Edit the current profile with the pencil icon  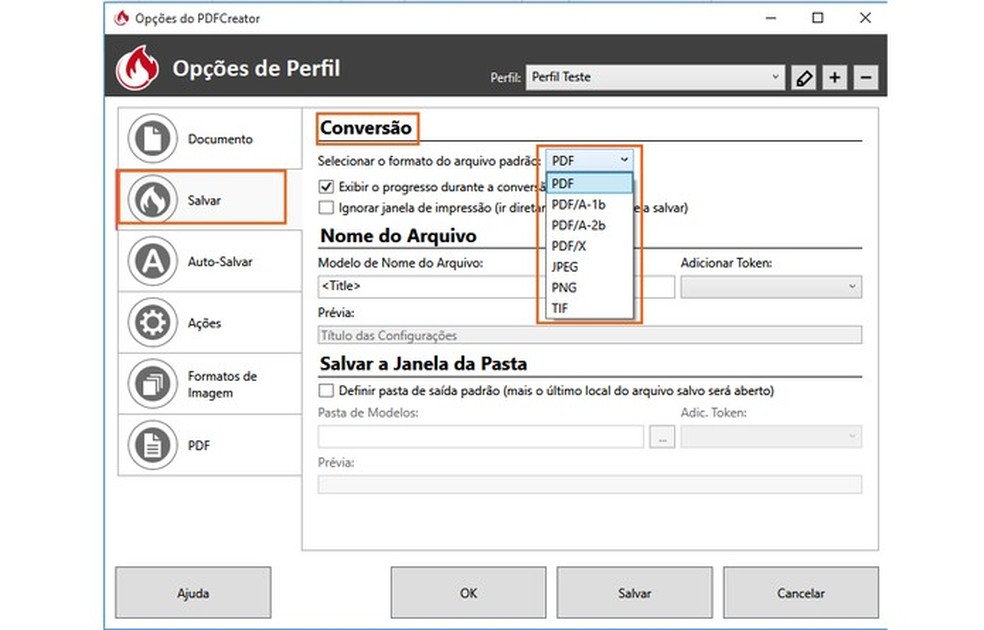pos(804,77)
